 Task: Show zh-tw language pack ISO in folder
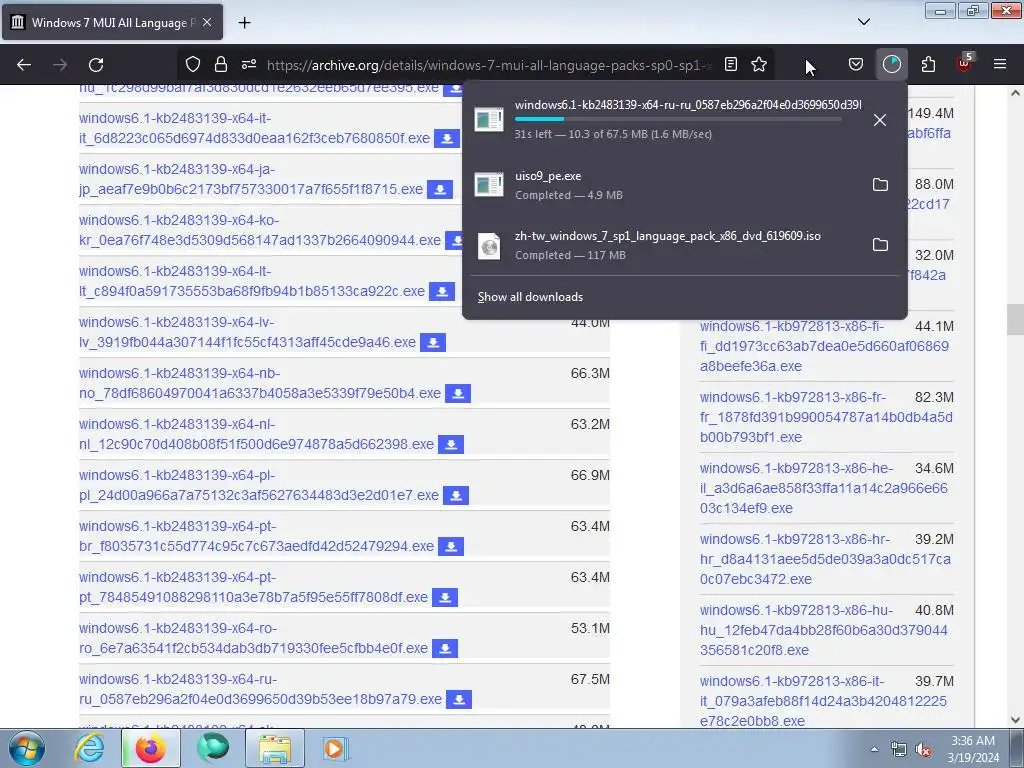(880, 245)
